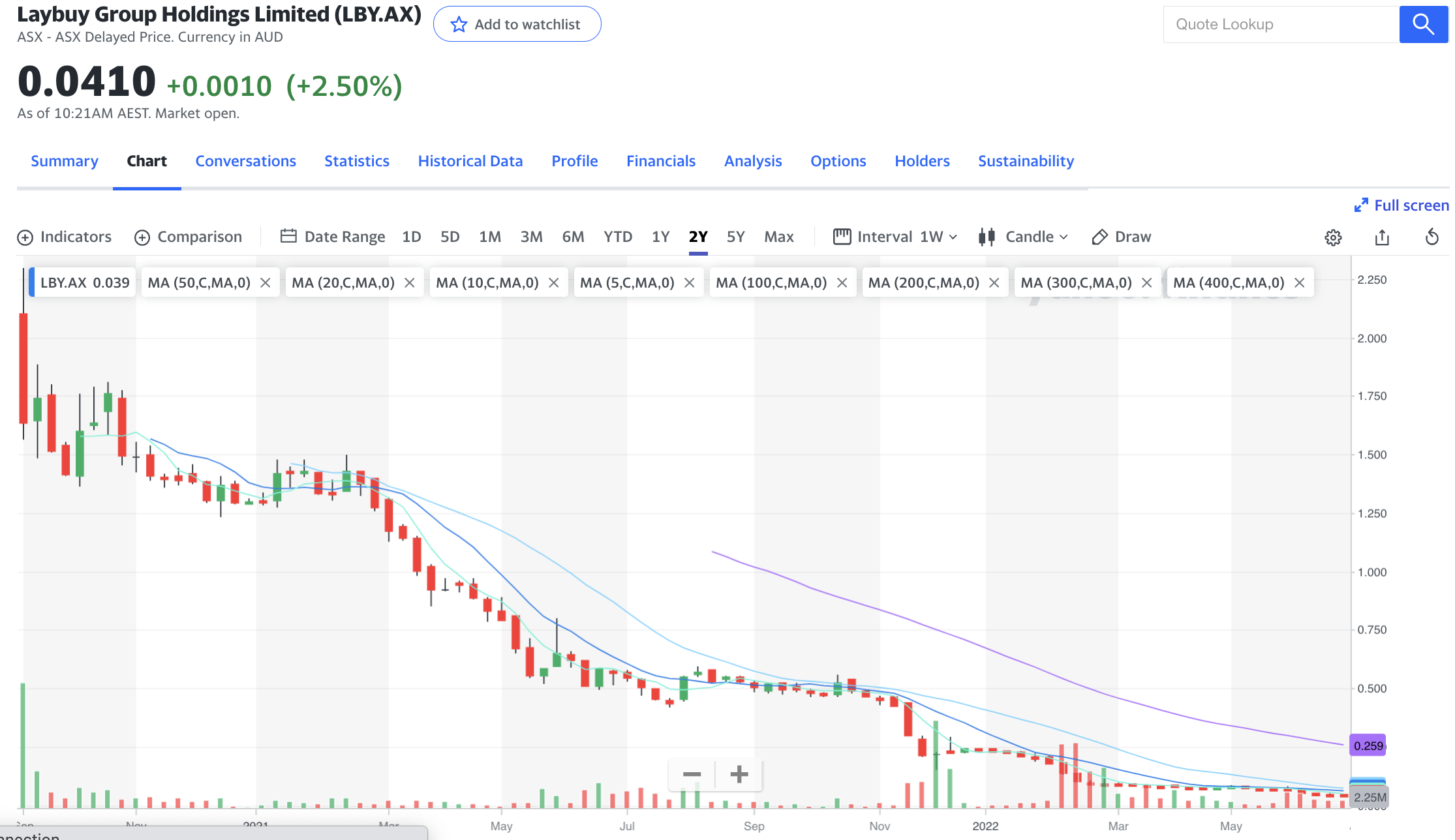1455x840 pixels.
Task: Select the 1M range
Action: tap(490, 237)
